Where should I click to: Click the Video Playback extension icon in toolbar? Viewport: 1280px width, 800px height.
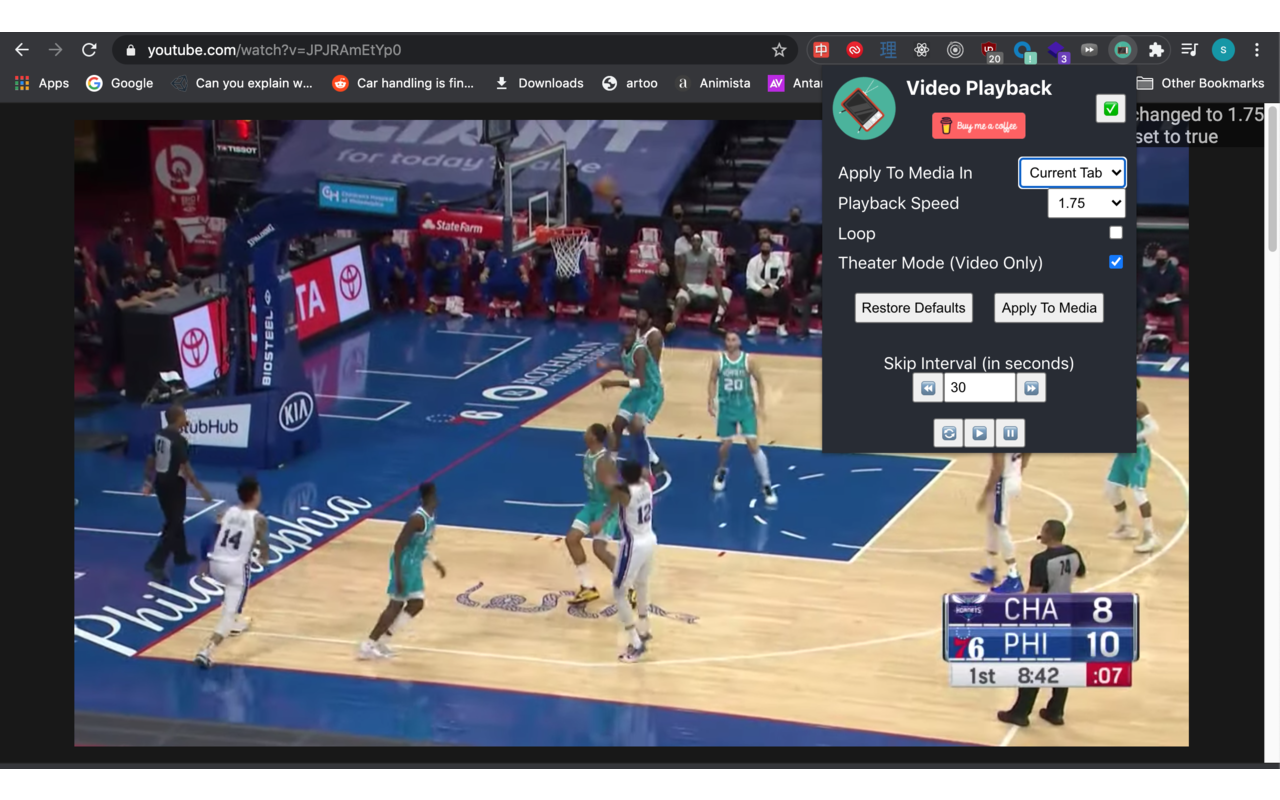[x=1123, y=49]
